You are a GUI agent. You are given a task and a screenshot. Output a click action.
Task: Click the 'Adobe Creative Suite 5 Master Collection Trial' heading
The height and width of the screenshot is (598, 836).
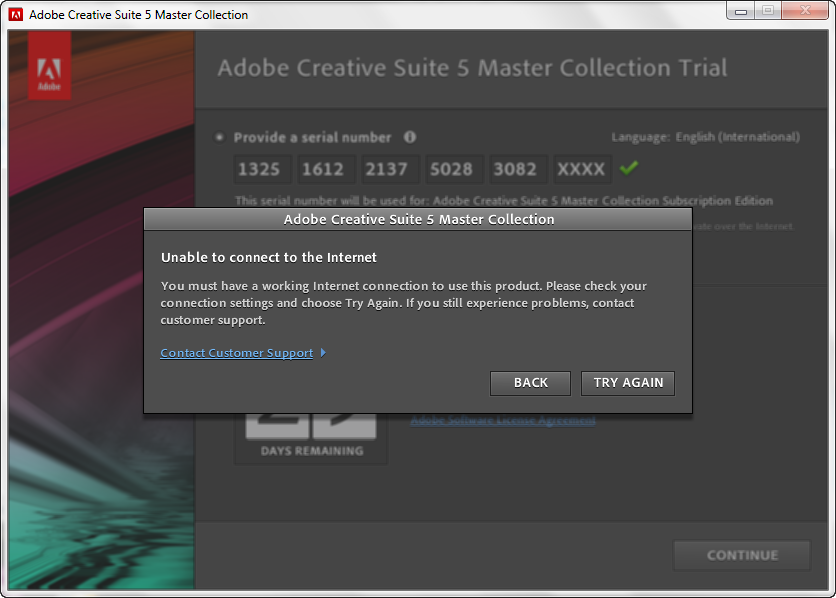tap(472, 68)
